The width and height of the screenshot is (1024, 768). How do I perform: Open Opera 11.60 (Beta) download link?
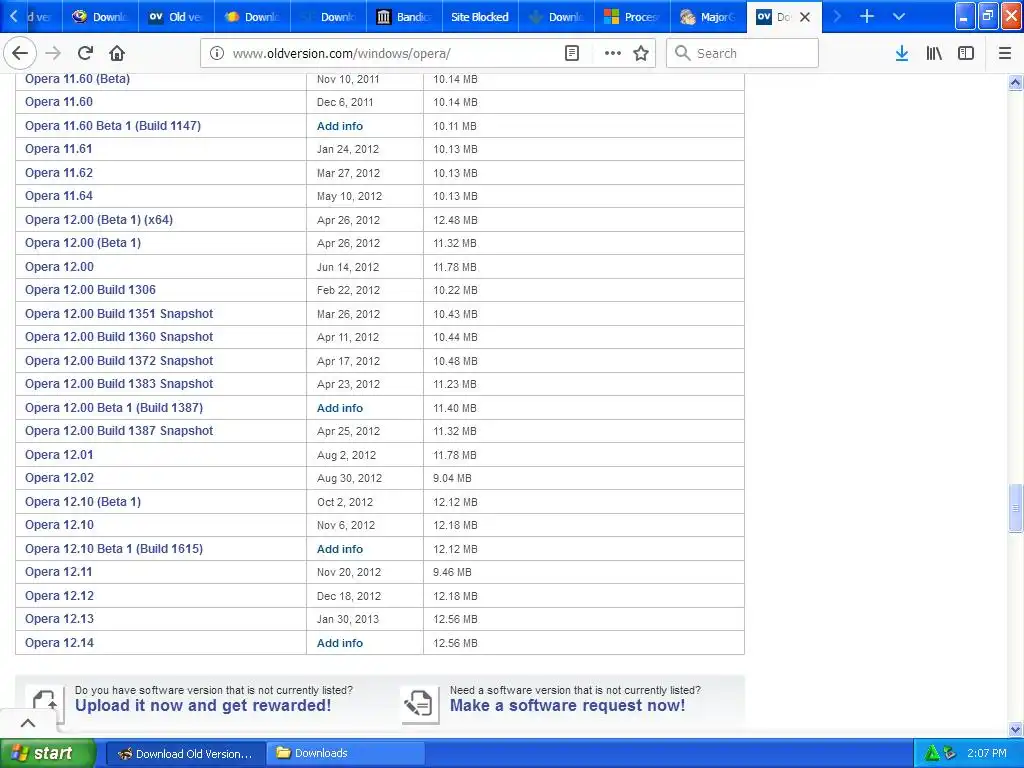pos(77,79)
